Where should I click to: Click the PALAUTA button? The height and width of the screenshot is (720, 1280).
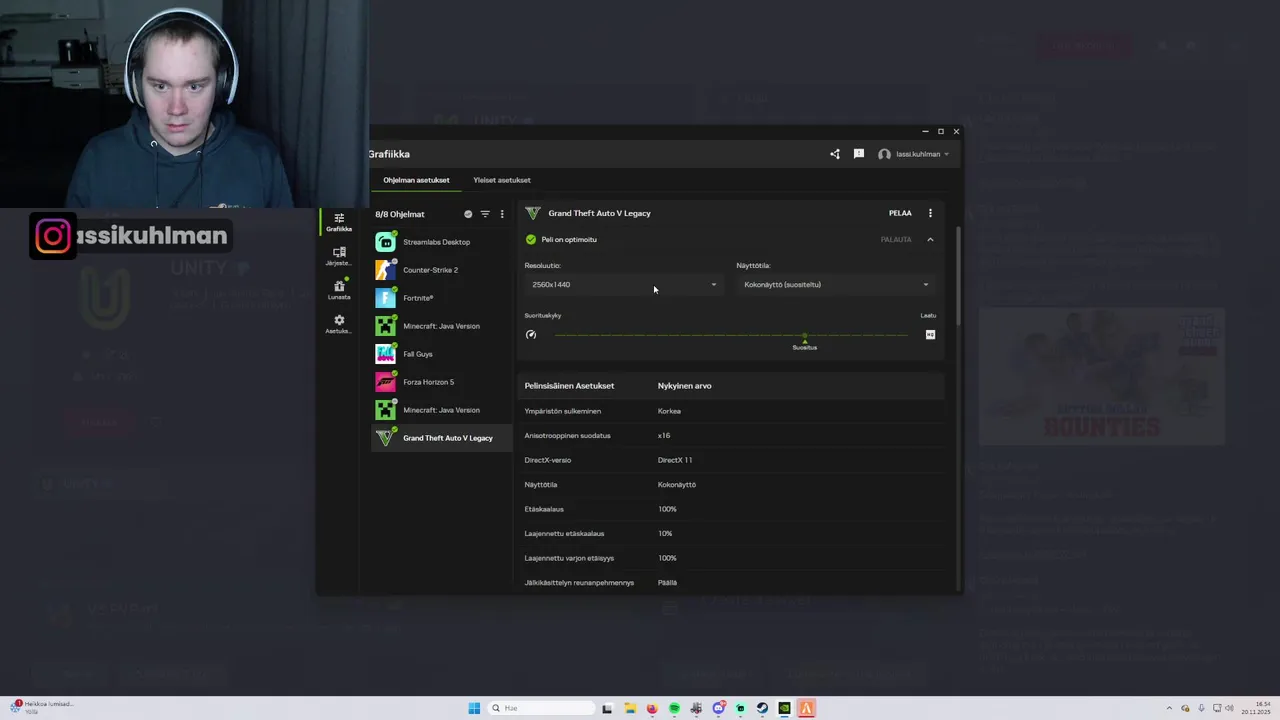pos(896,240)
